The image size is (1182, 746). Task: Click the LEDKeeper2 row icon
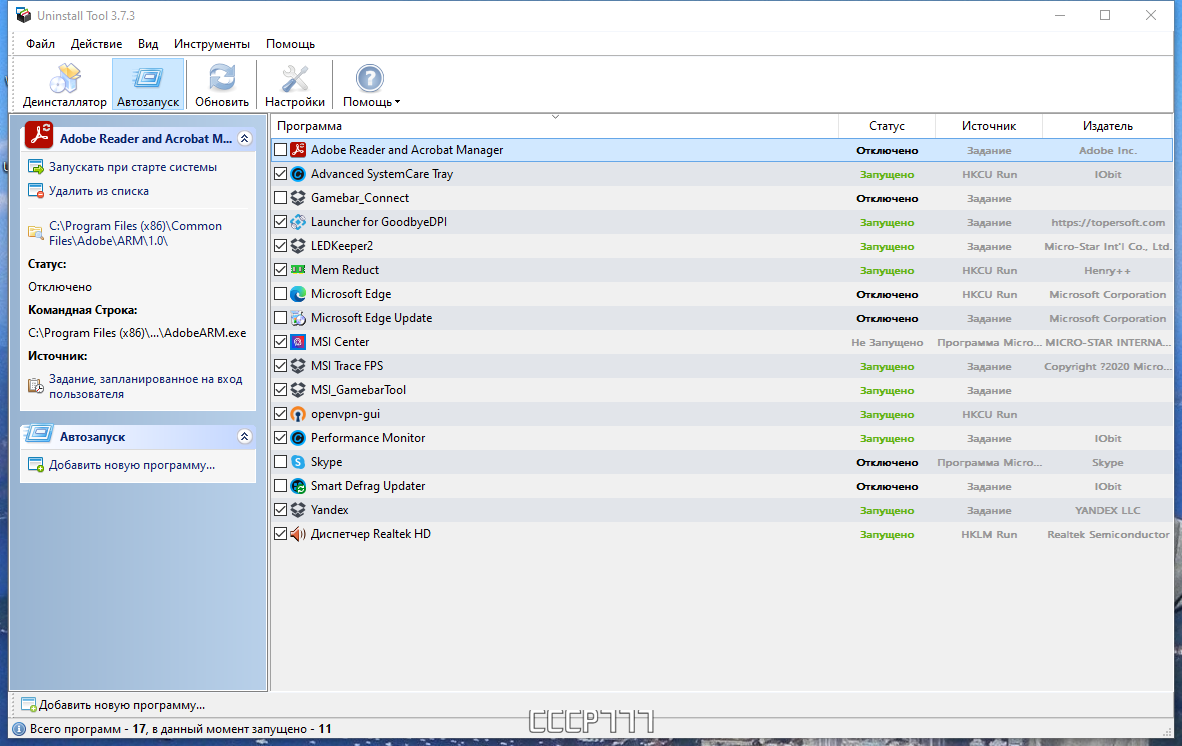tap(298, 246)
